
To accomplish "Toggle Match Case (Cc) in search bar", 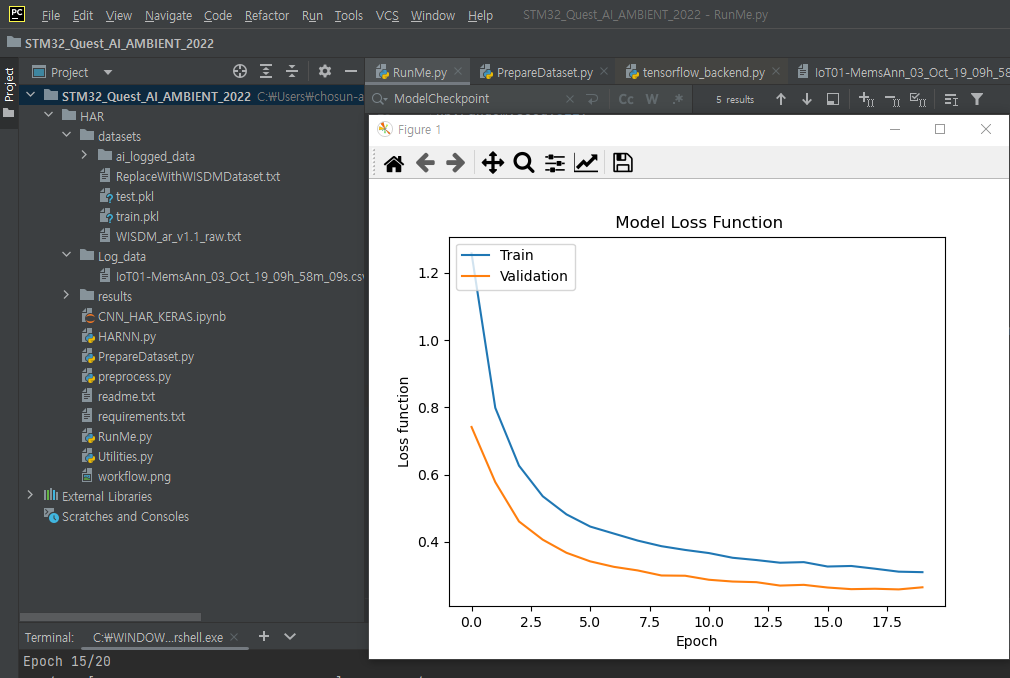I will [626, 99].
